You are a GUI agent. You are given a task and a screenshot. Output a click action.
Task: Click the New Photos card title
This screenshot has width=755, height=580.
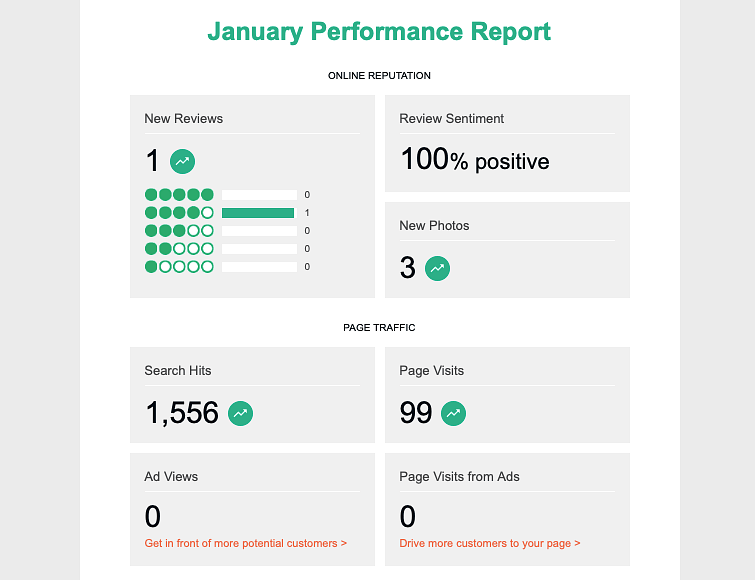pos(434,226)
